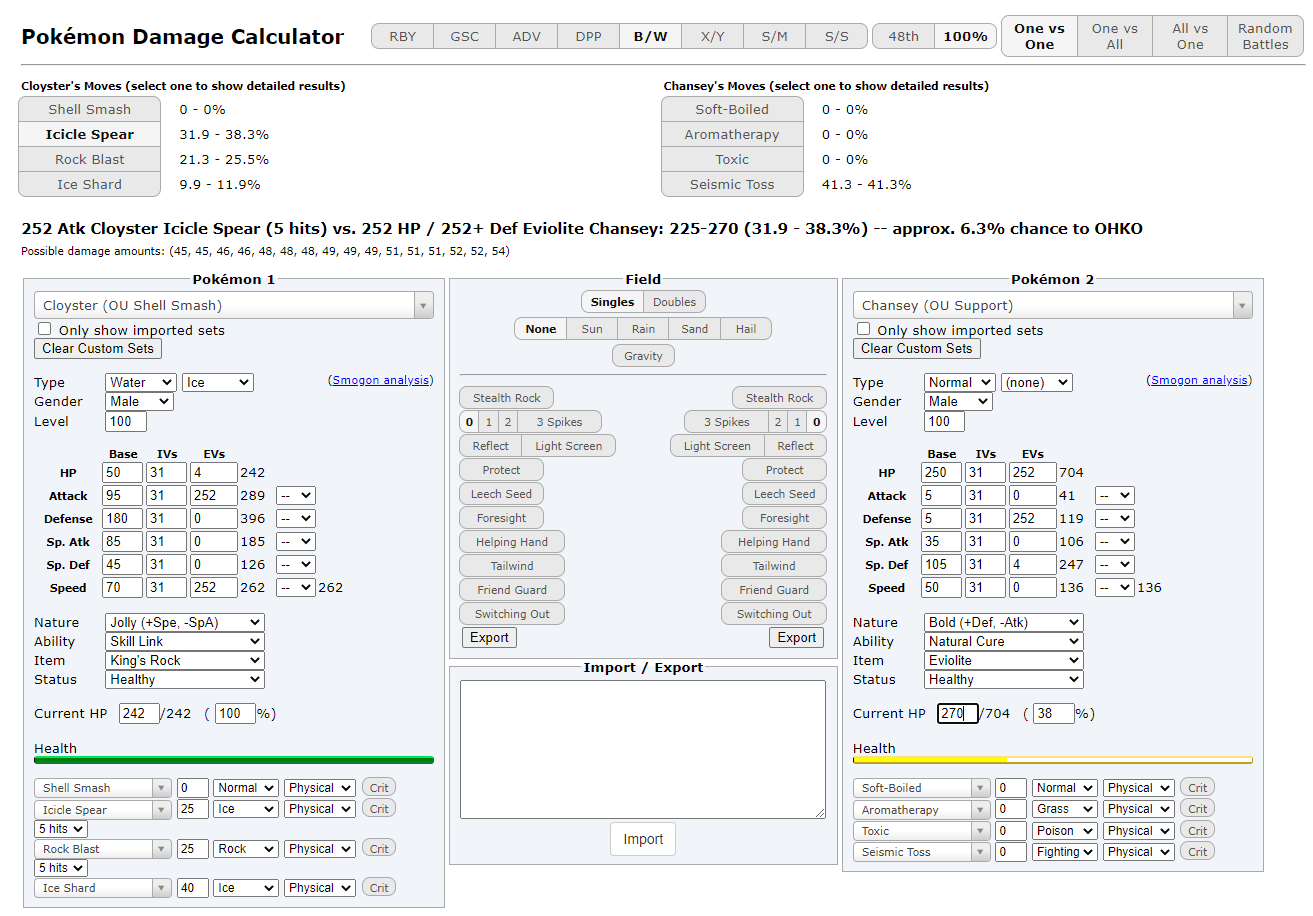
Task: Toggle Reflect on Cloyster's side
Action: pos(491,446)
